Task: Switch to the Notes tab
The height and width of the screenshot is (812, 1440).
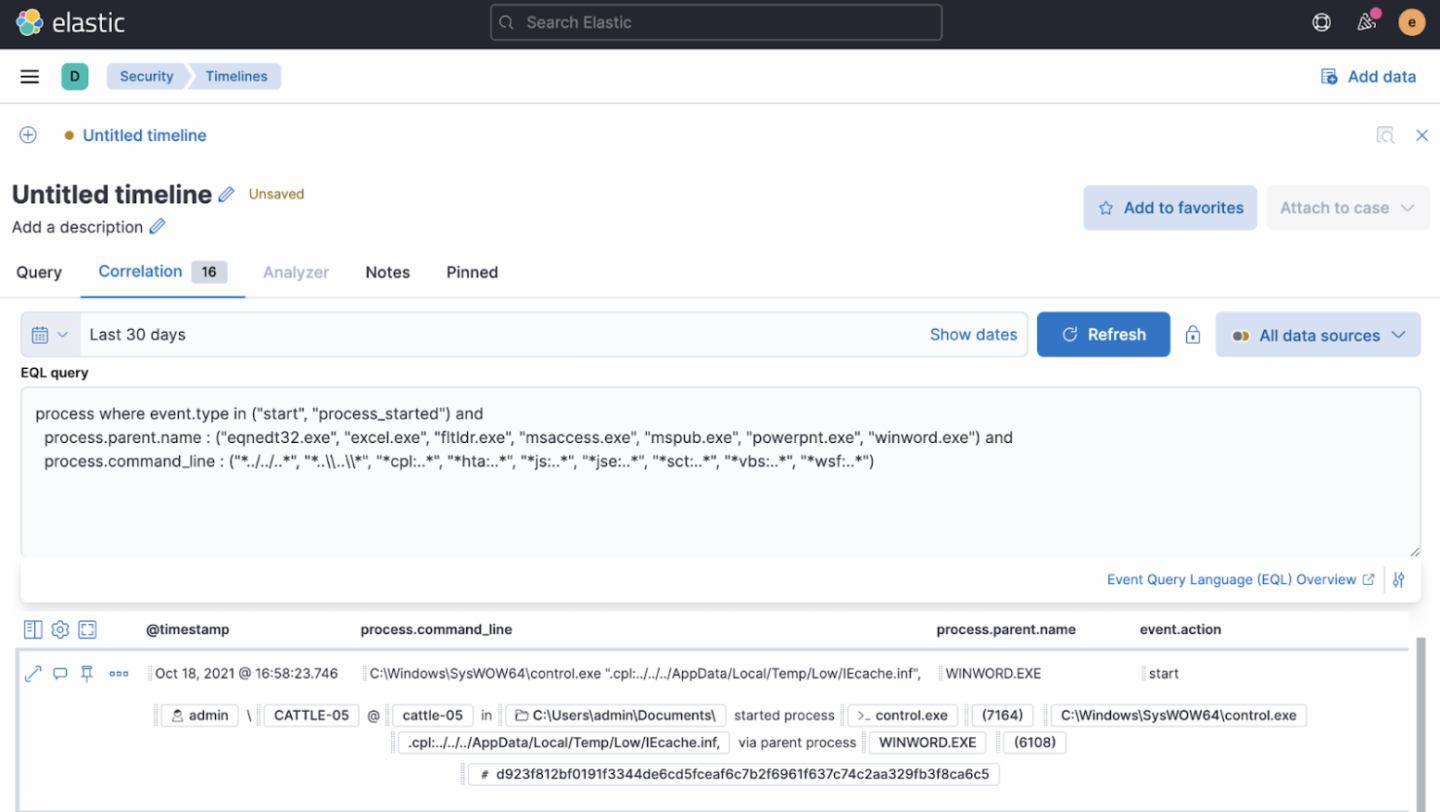Action: tap(387, 272)
